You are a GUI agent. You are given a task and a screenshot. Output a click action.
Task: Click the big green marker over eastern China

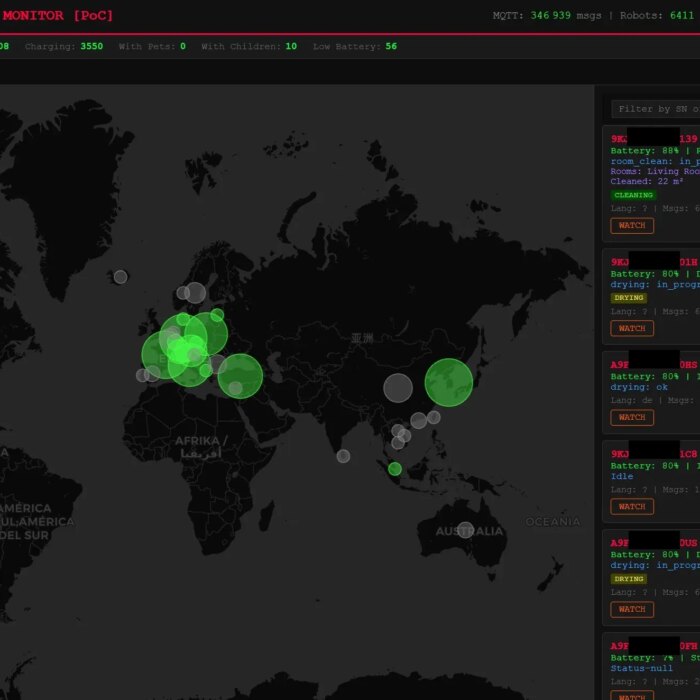449,383
